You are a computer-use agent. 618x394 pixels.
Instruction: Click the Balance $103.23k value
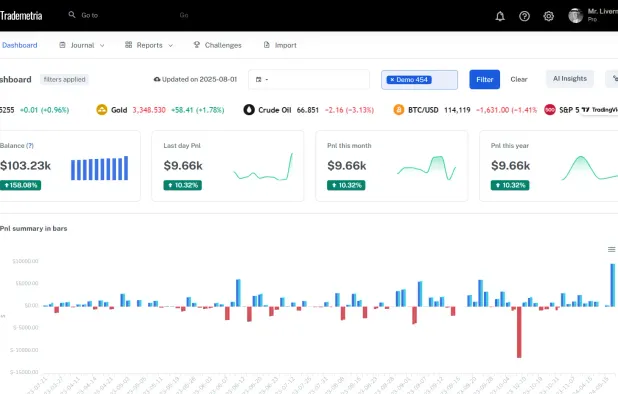[26, 165]
